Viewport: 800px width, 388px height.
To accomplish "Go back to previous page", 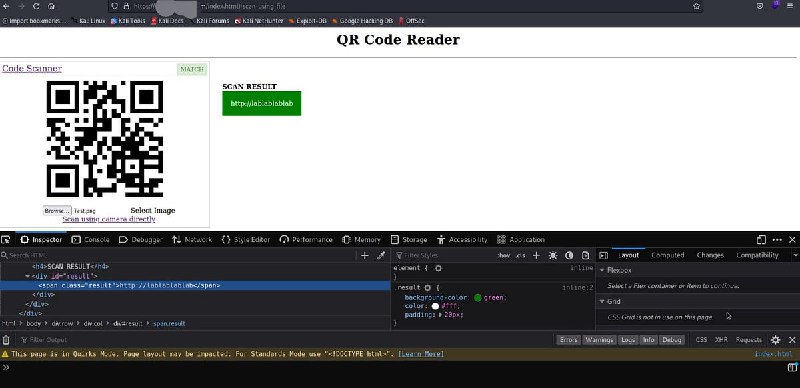I will (x=6, y=6).
